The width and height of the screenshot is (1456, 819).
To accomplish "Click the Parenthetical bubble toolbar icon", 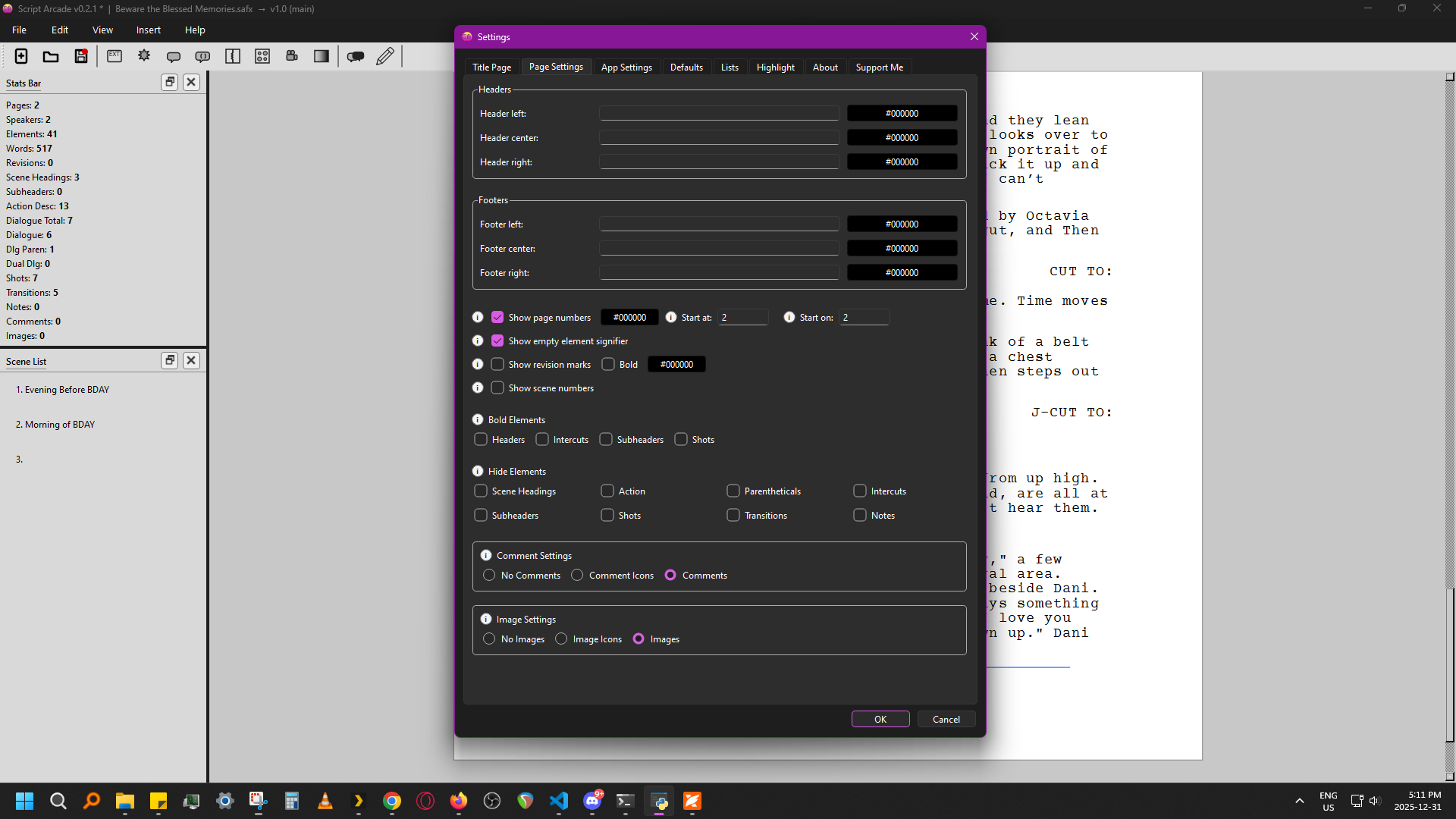I will [202, 56].
